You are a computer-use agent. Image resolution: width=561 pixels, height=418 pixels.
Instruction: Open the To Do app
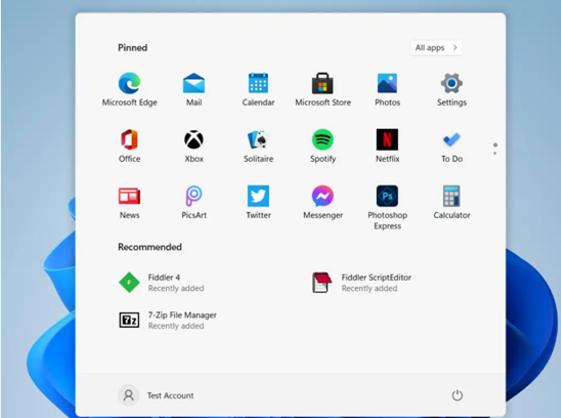452,146
